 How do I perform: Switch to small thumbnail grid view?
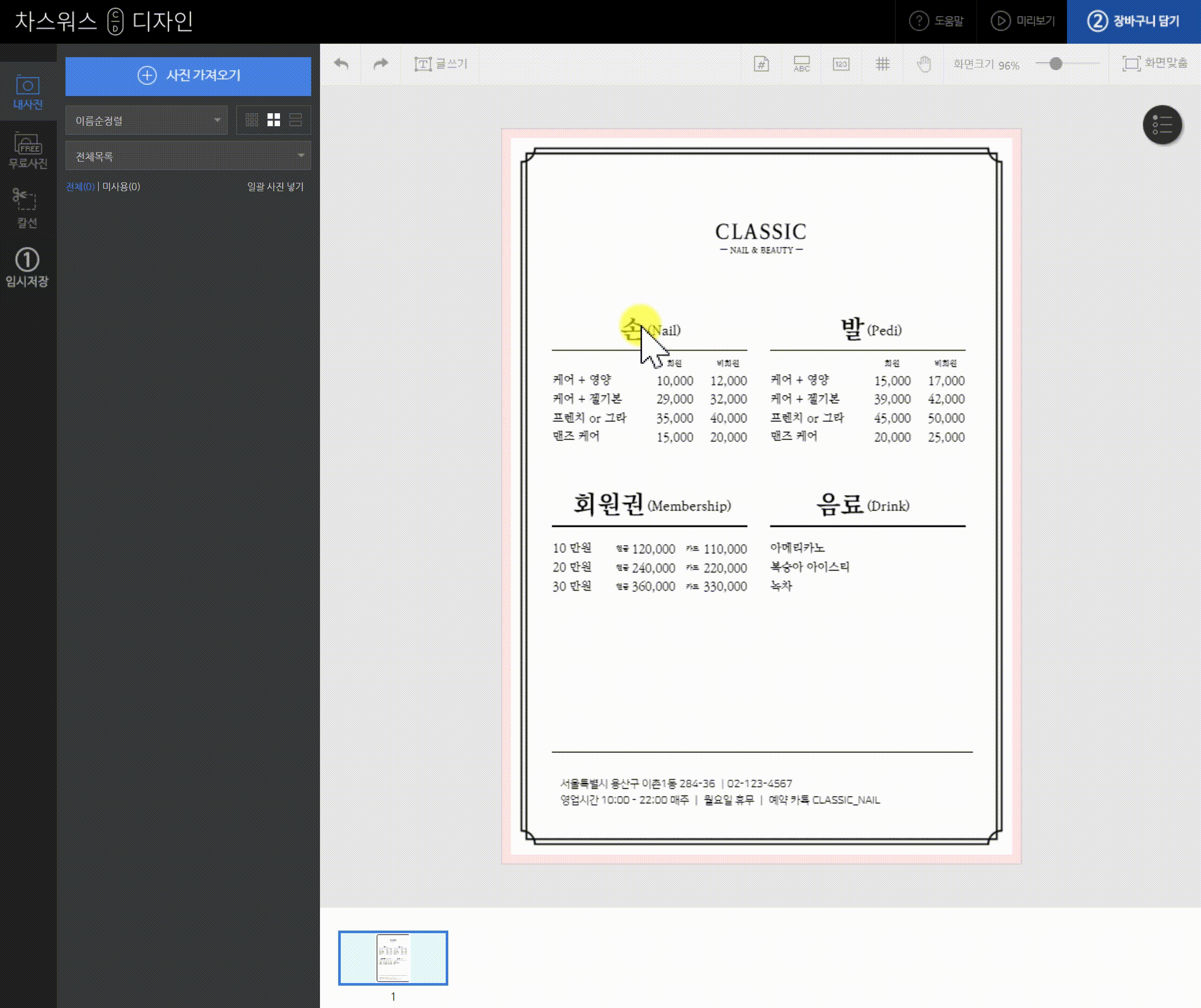coord(251,120)
